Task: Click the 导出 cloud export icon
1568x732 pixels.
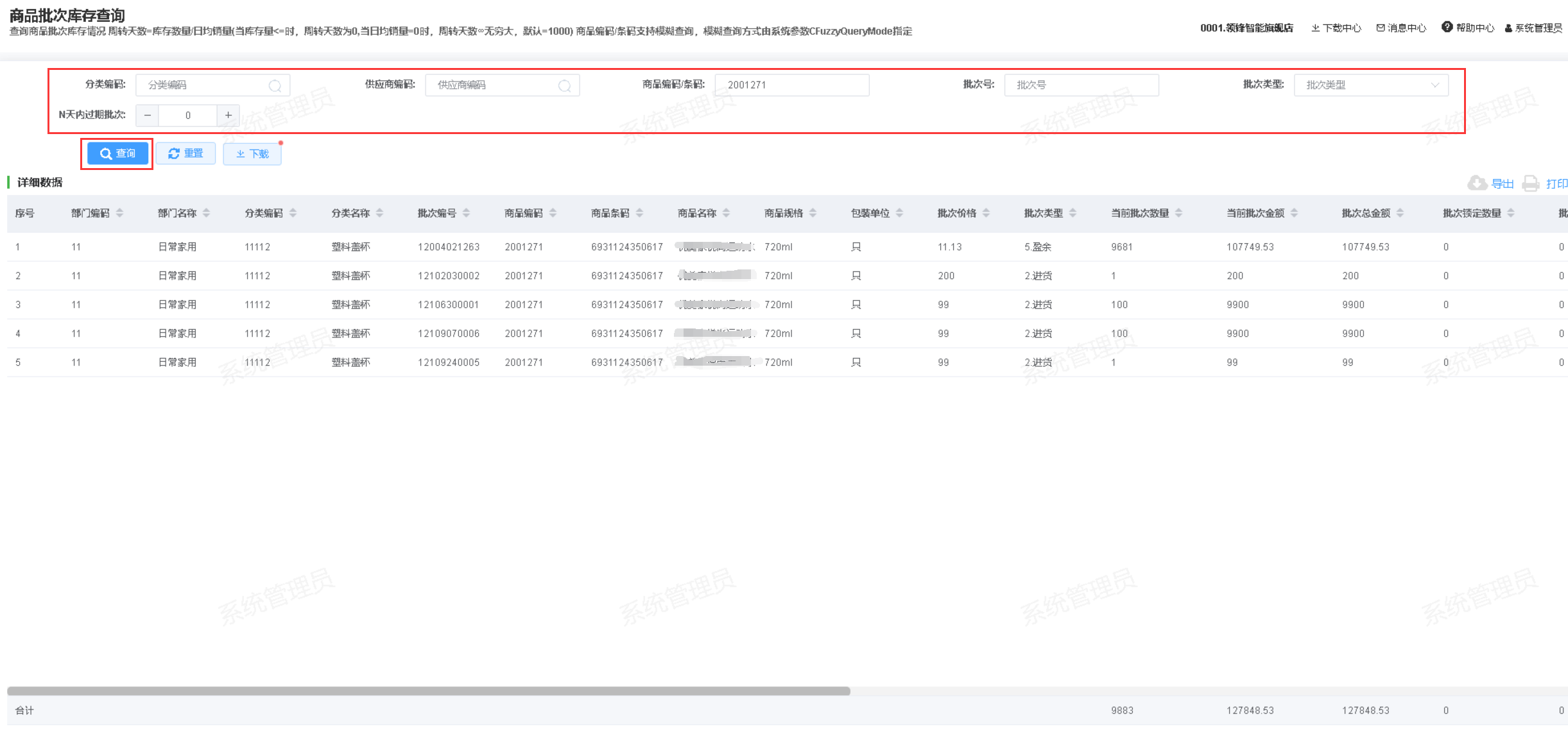Action: pos(1477,183)
